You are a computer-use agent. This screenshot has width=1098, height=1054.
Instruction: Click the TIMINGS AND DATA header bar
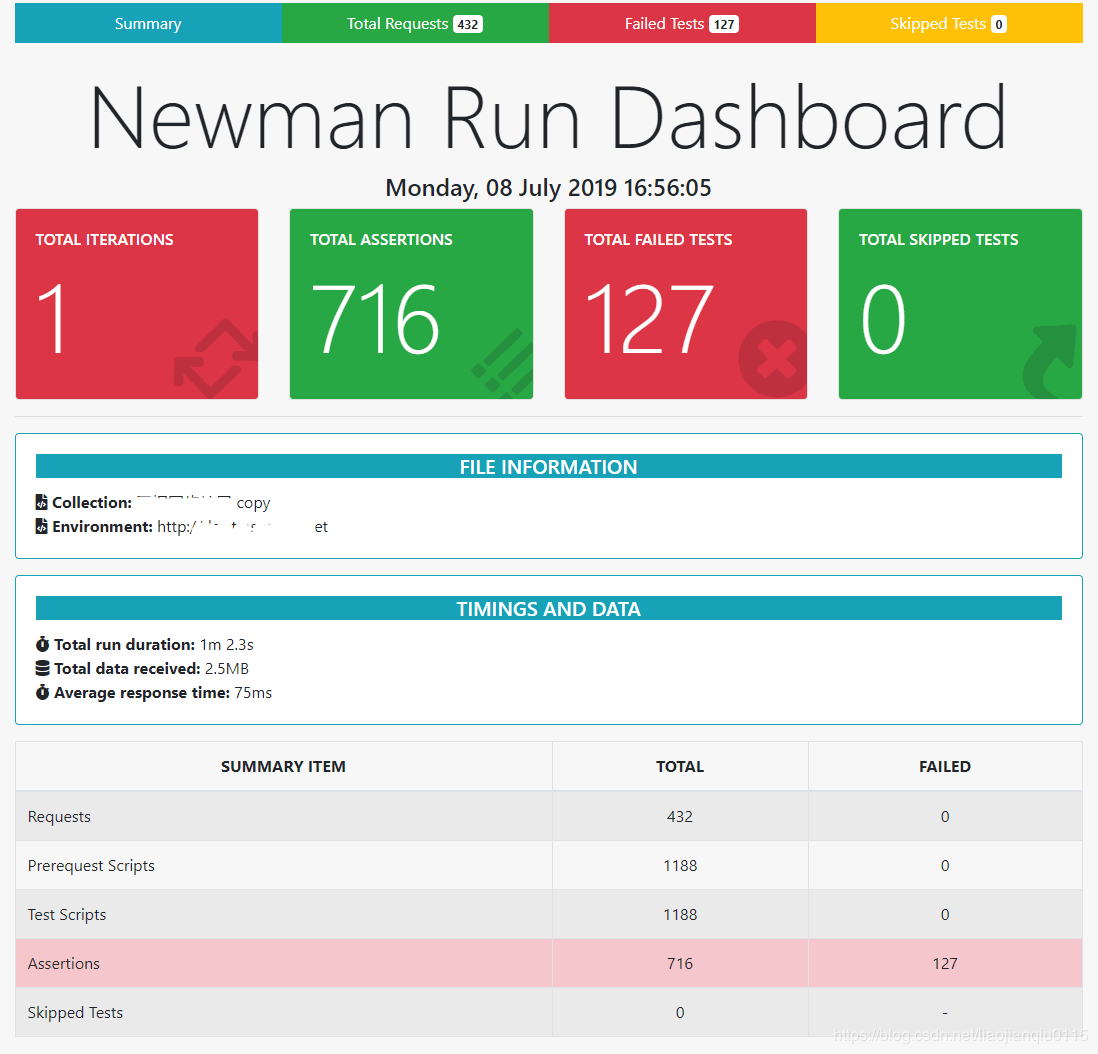549,609
